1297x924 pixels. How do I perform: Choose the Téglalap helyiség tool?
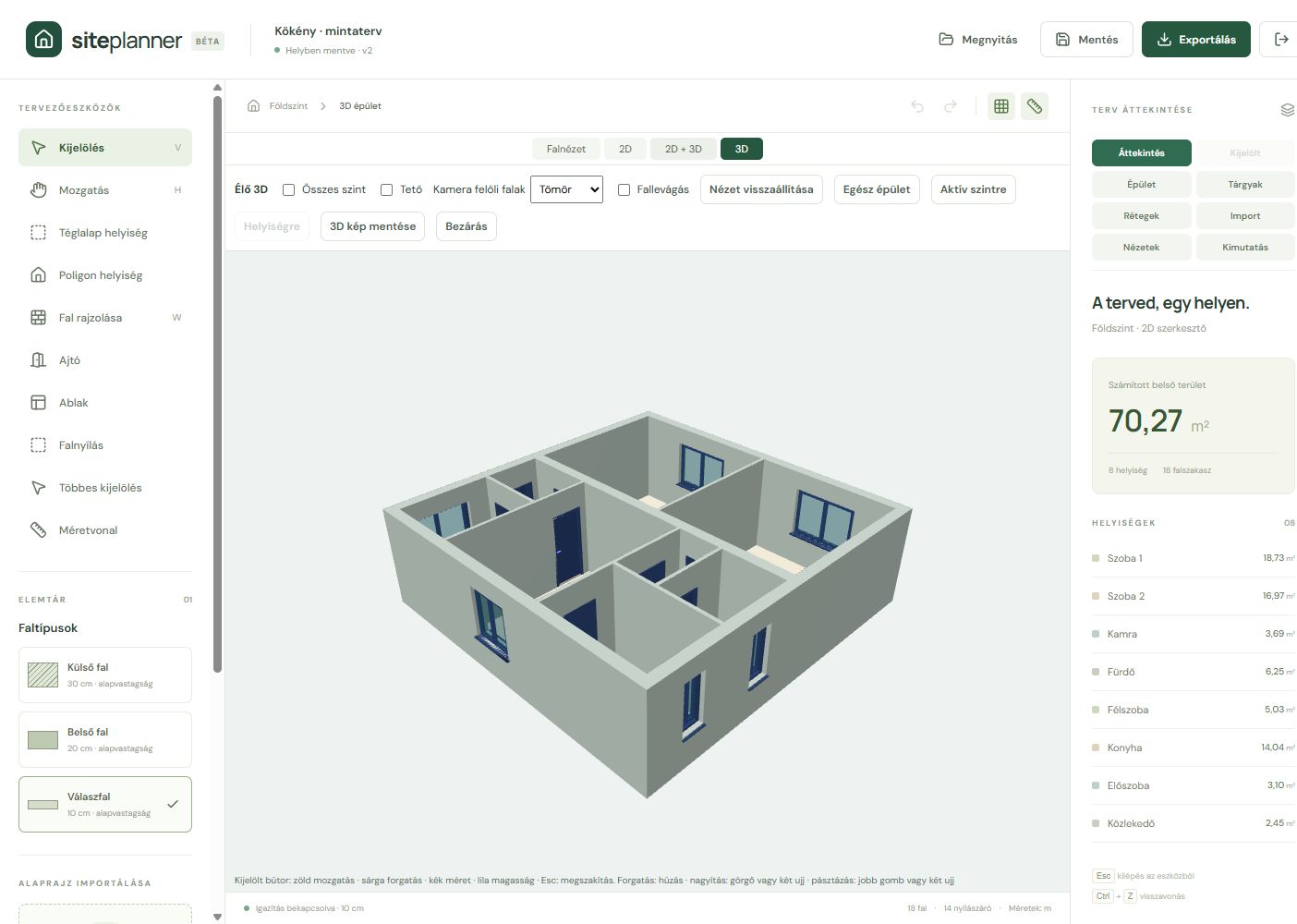[x=105, y=233]
